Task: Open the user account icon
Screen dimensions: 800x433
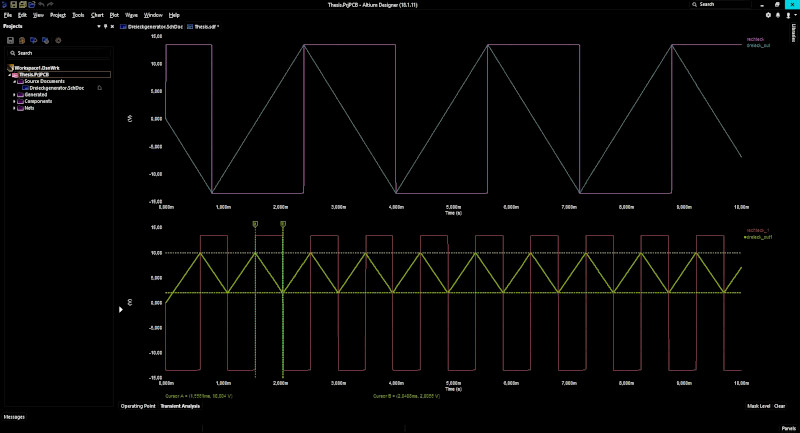Action: click(x=790, y=15)
